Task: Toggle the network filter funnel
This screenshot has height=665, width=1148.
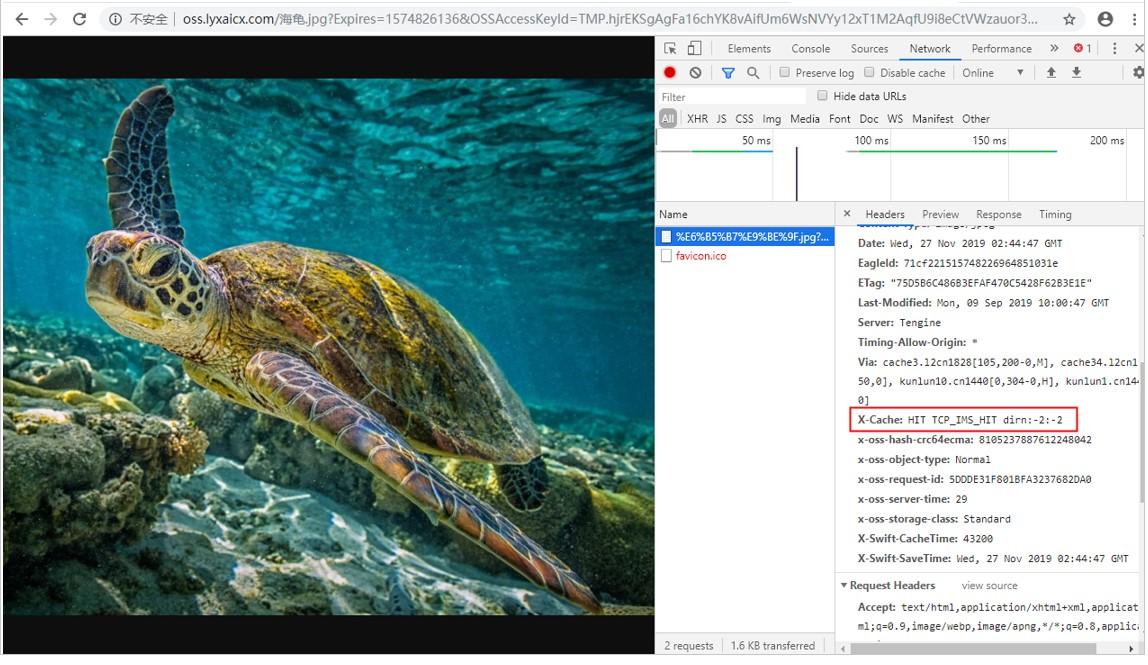Action: click(x=728, y=73)
